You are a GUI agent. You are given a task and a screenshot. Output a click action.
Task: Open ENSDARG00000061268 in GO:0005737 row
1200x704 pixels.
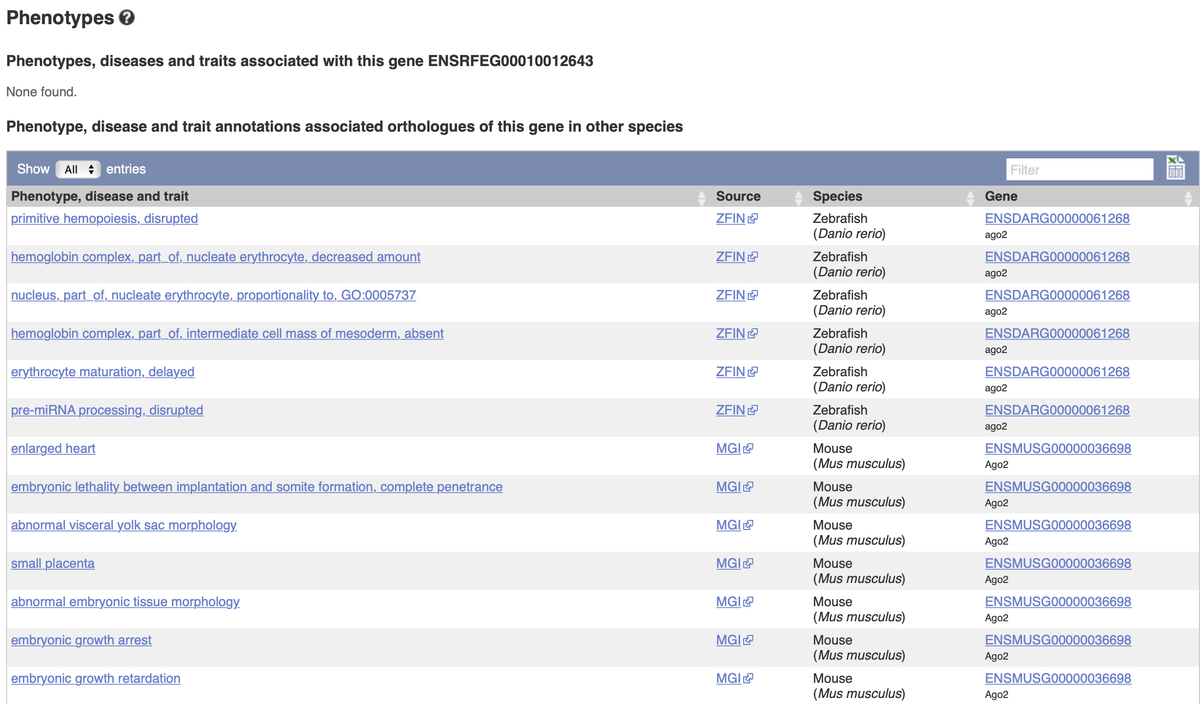click(1057, 295)
